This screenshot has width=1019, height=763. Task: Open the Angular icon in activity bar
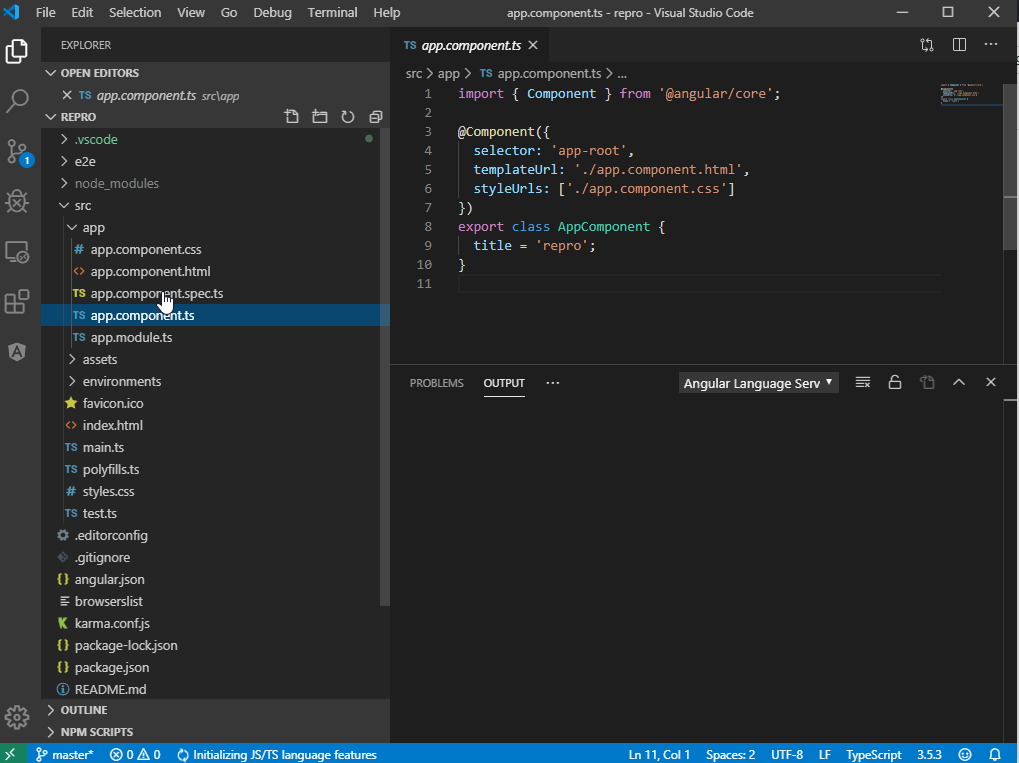[x=17, y=352]
